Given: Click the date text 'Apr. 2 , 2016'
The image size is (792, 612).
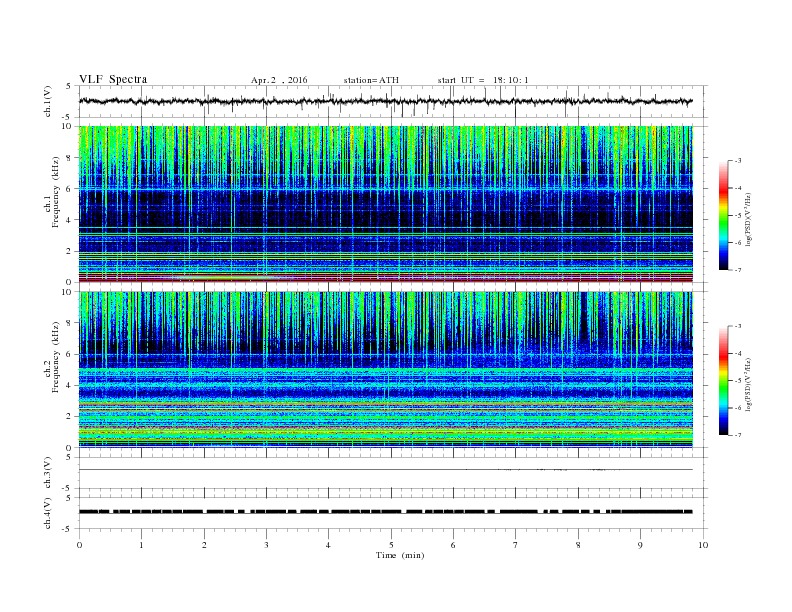Looking at the screenshot, I should tap(279, 80).
